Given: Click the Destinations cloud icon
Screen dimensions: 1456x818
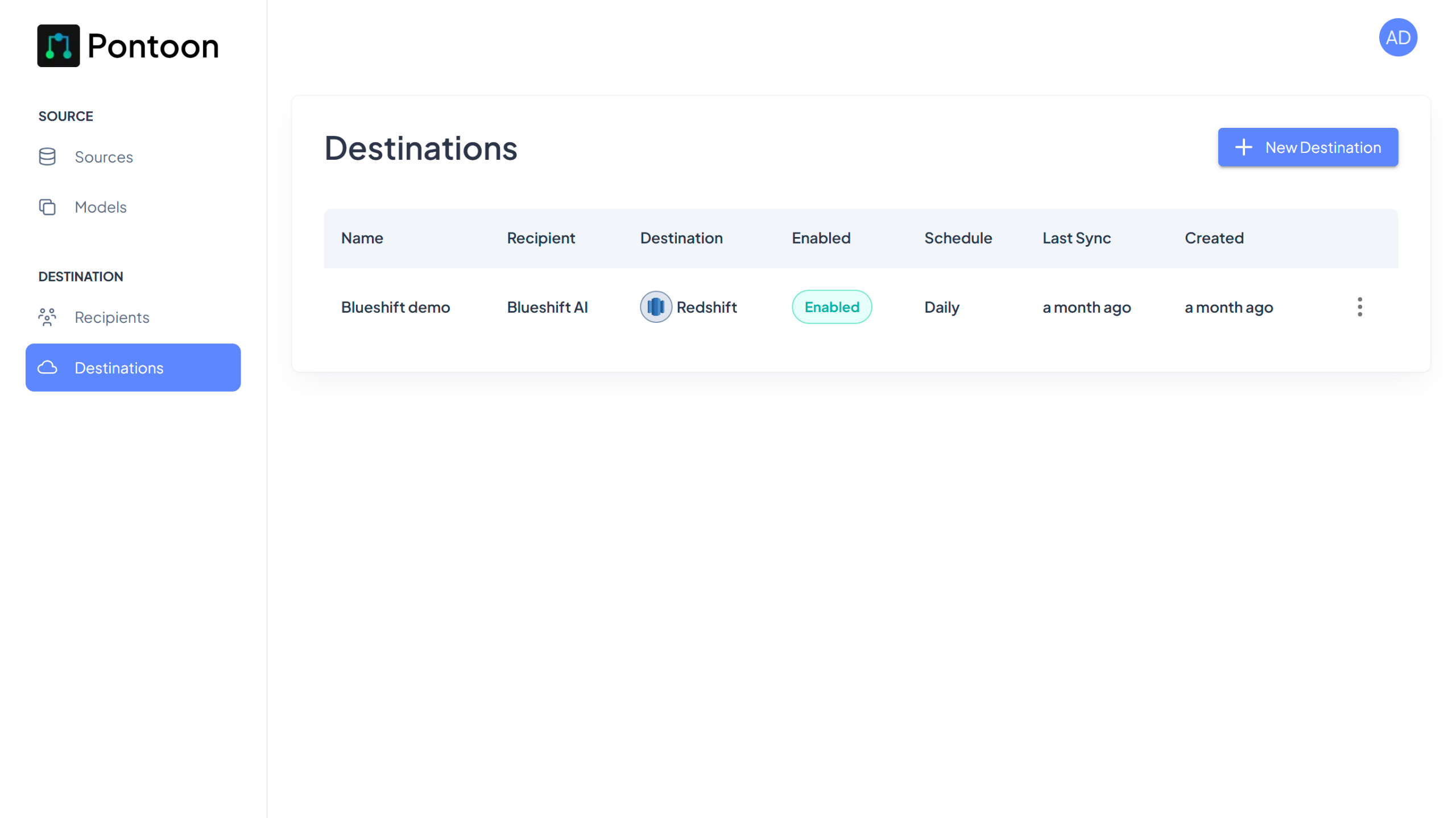Looking at the screenshot, I should [x=47, y=368].
